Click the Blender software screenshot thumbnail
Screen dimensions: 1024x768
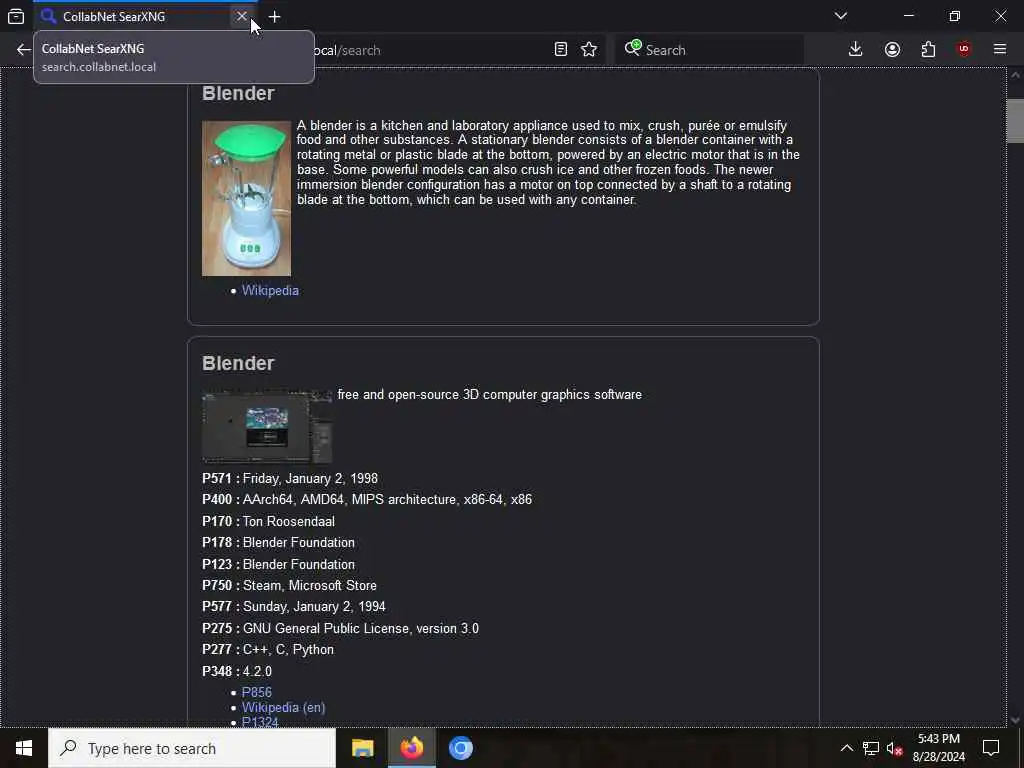click(x=267, y=426)
